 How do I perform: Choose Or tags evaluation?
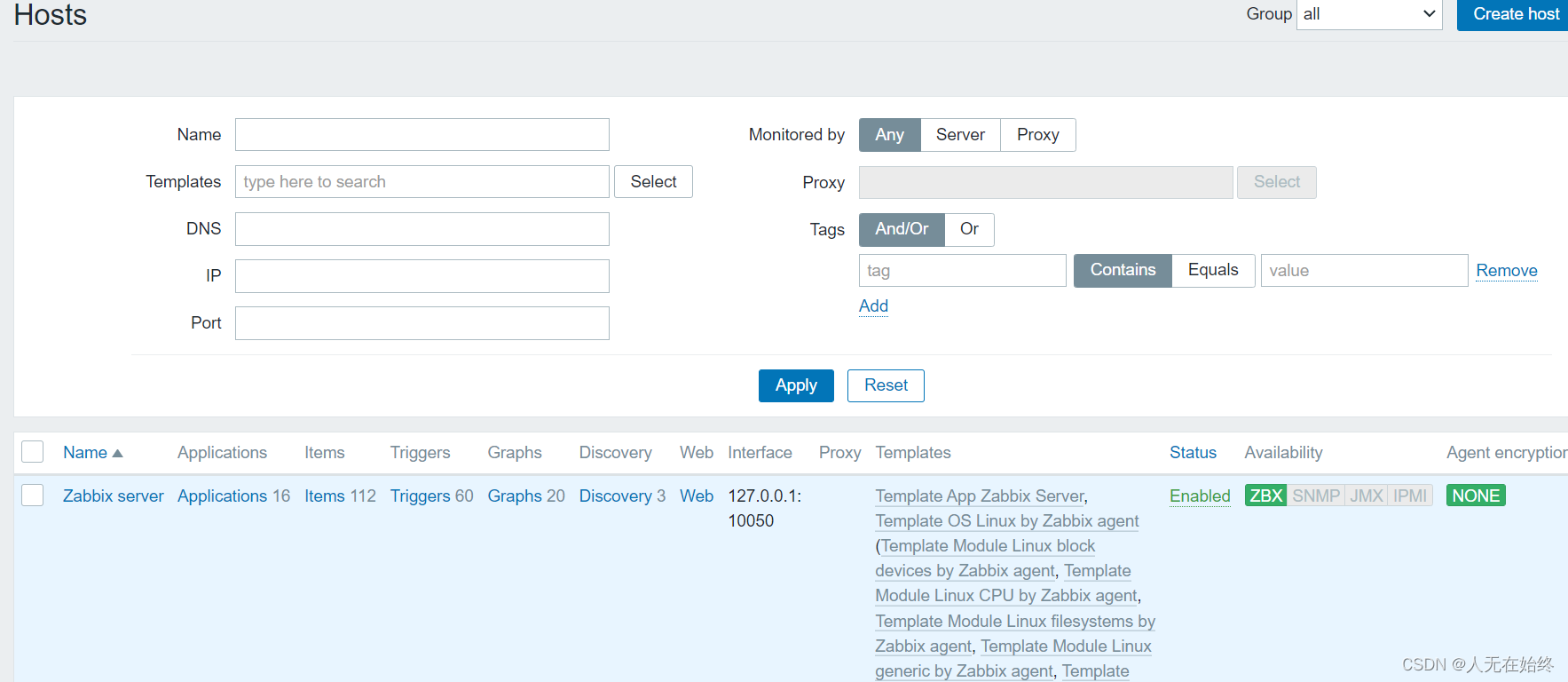pos(969,229)
